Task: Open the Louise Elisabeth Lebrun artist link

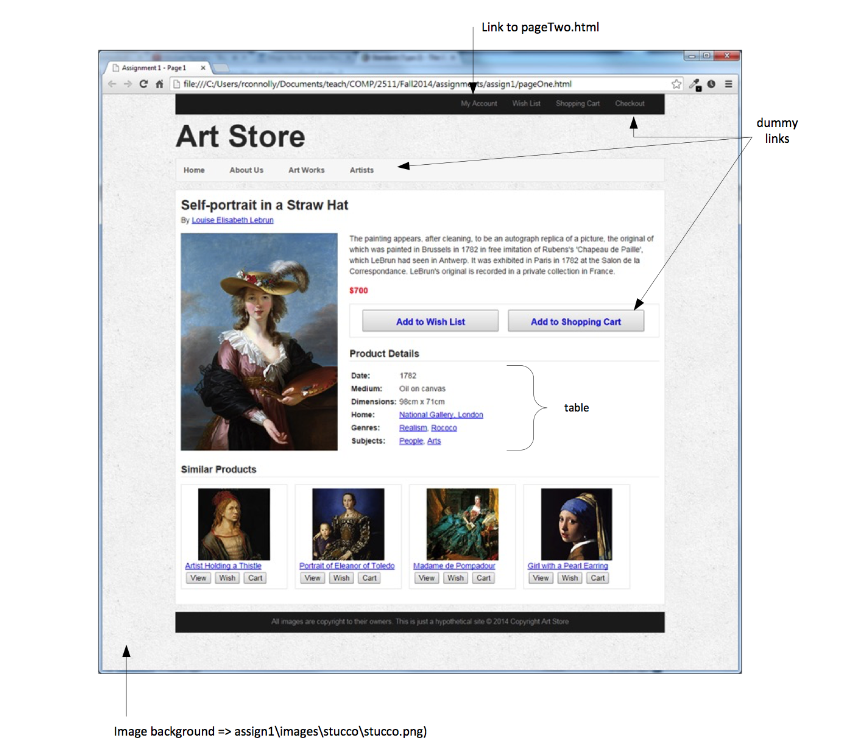Action: click(231, 219)
